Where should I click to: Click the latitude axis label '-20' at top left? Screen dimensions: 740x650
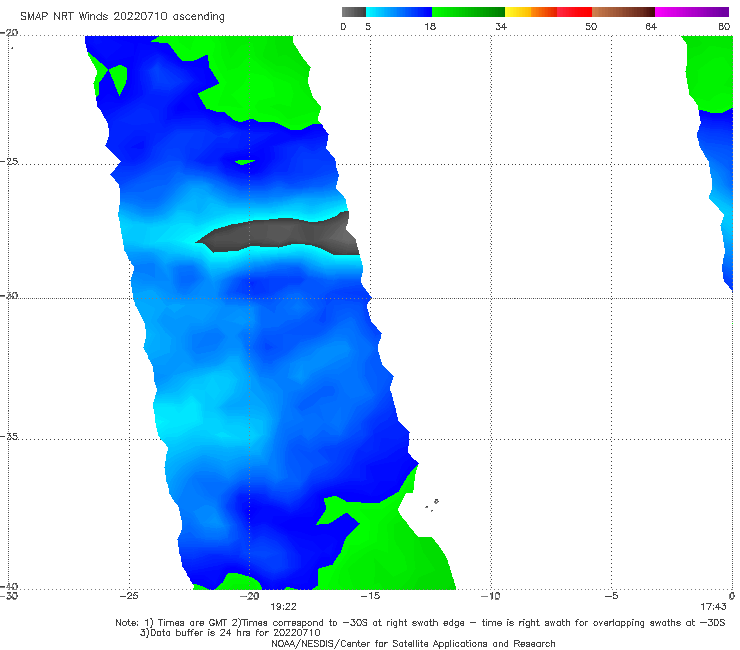point(9,33)
